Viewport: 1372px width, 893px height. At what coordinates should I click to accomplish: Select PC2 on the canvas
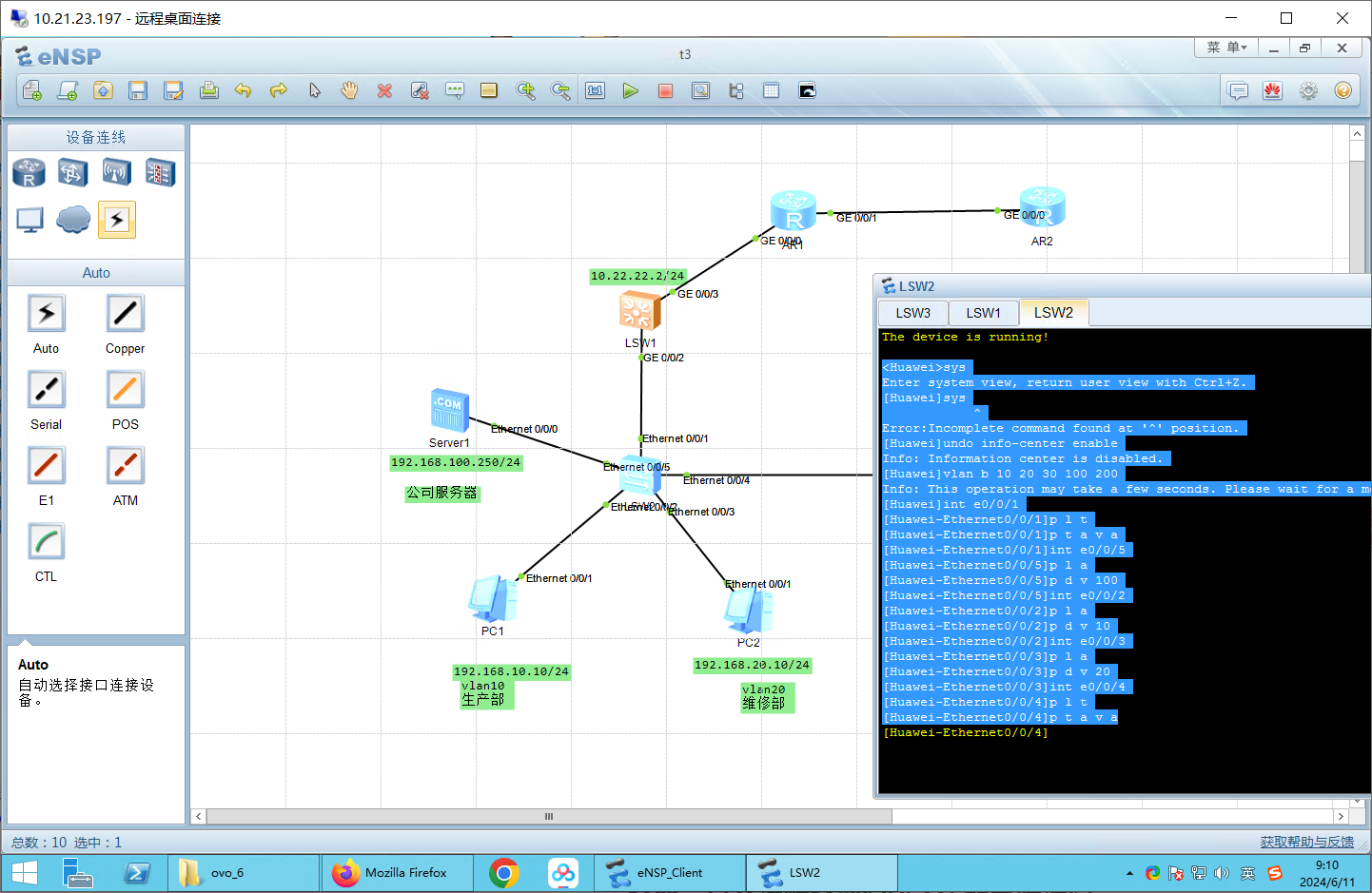748,610
